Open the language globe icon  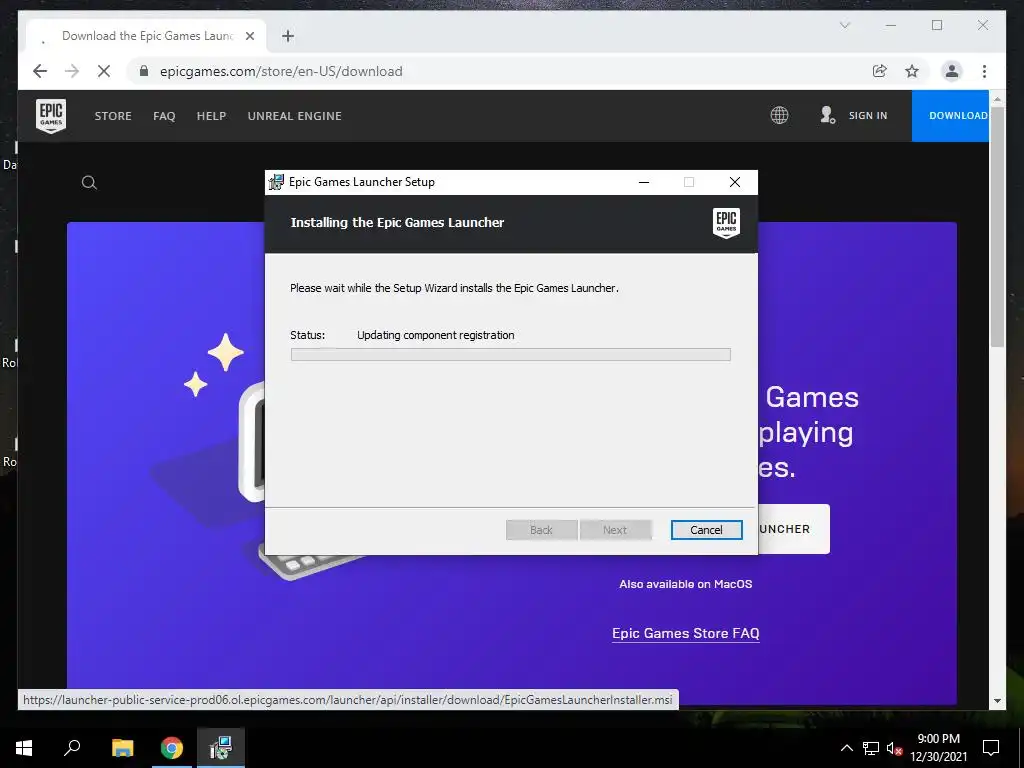point(779,116)
